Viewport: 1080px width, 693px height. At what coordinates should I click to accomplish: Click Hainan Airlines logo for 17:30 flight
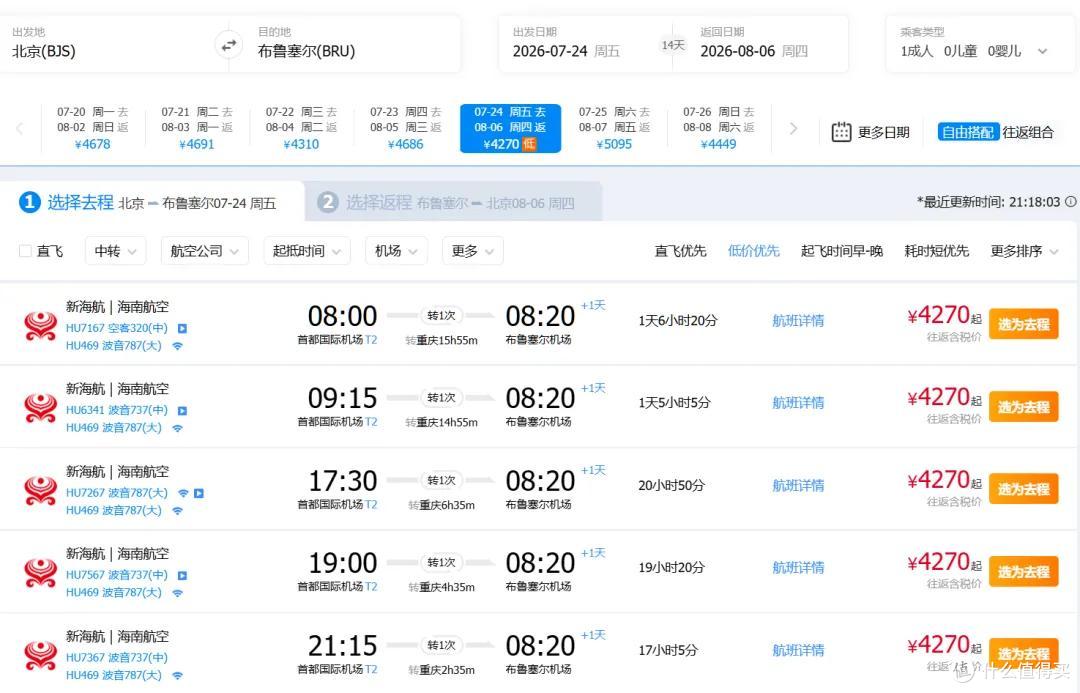41,490
